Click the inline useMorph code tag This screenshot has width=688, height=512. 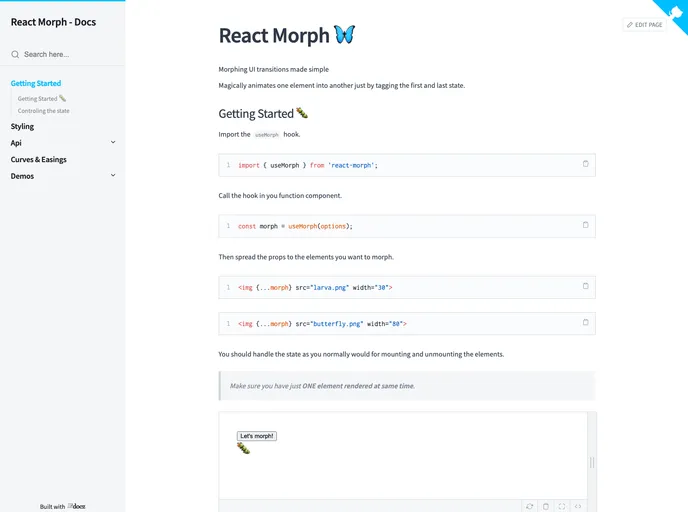pyautogui.click(x=267, y=135)
